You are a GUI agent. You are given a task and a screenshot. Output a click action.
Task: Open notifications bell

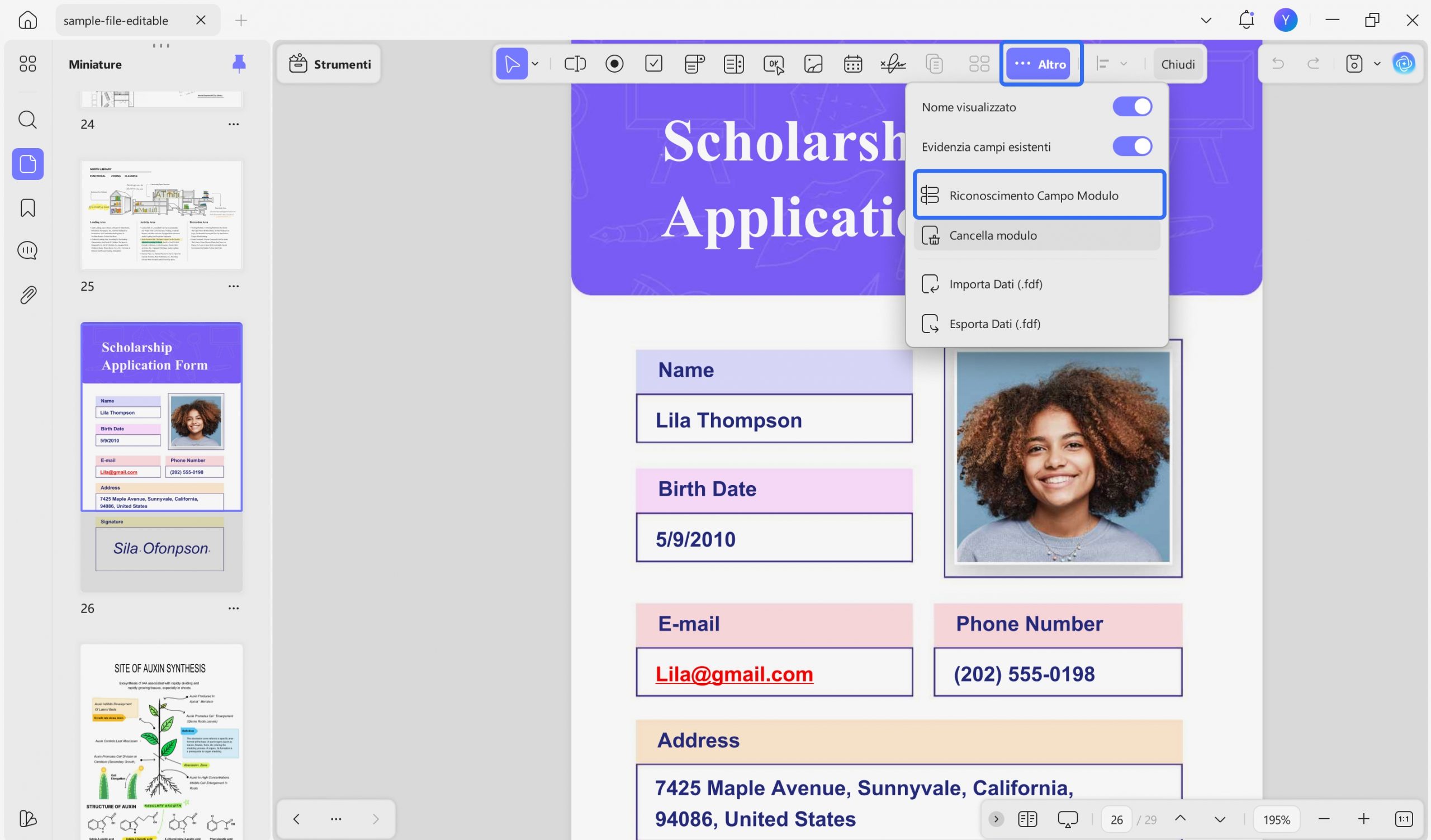(1246, 20)
